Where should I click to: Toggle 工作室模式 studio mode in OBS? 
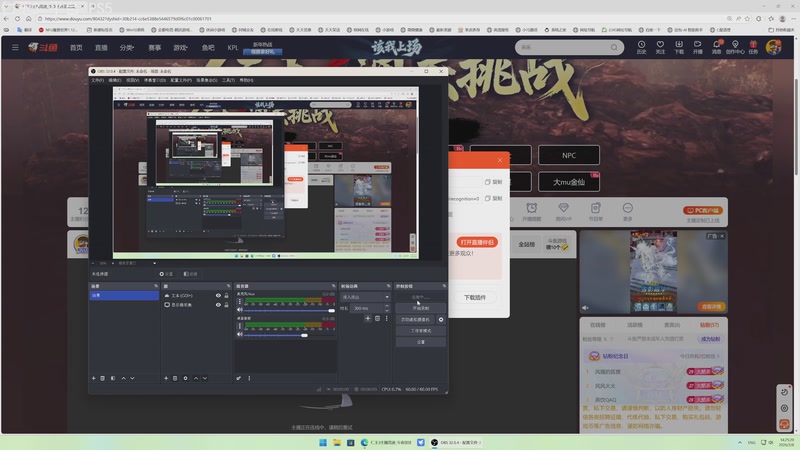pos(421,331)
